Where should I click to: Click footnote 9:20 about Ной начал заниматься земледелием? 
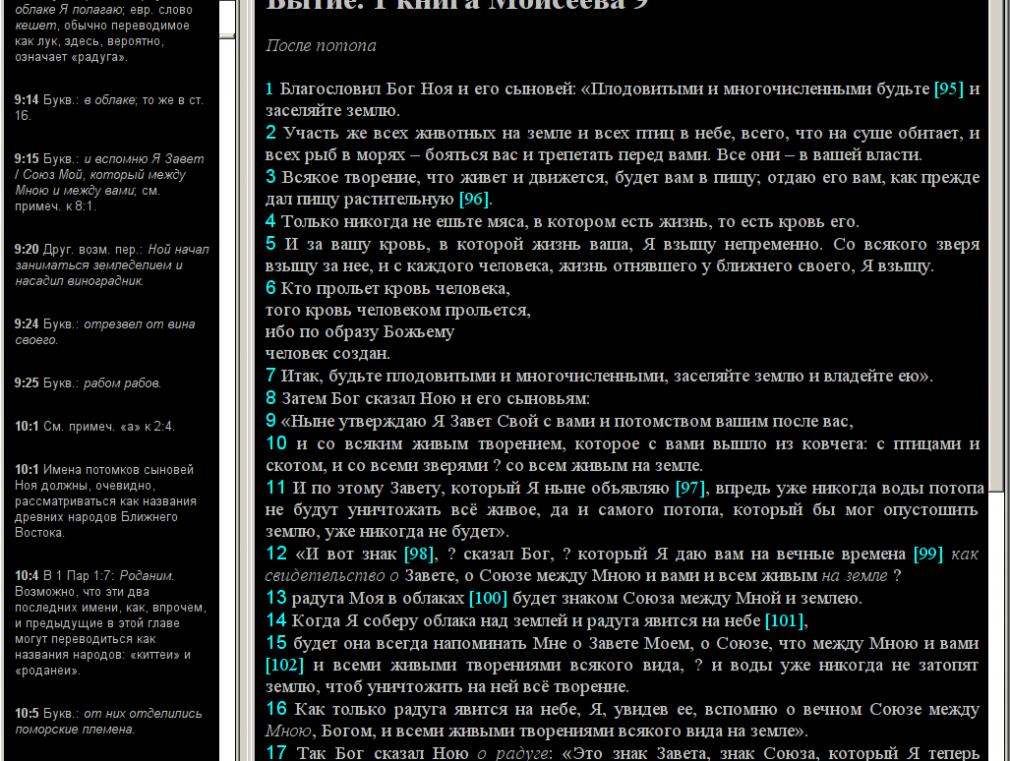point(111,265)
